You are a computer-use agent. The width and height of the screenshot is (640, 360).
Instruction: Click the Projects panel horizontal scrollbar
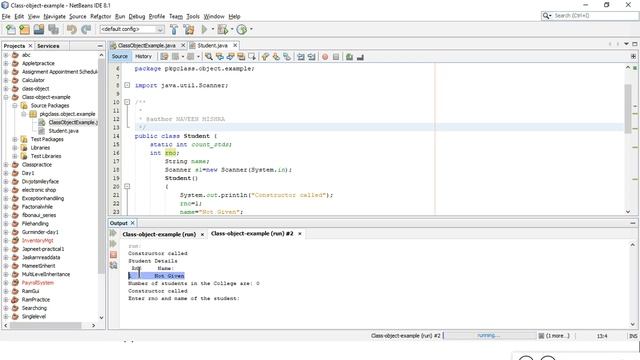coord(45,325)
